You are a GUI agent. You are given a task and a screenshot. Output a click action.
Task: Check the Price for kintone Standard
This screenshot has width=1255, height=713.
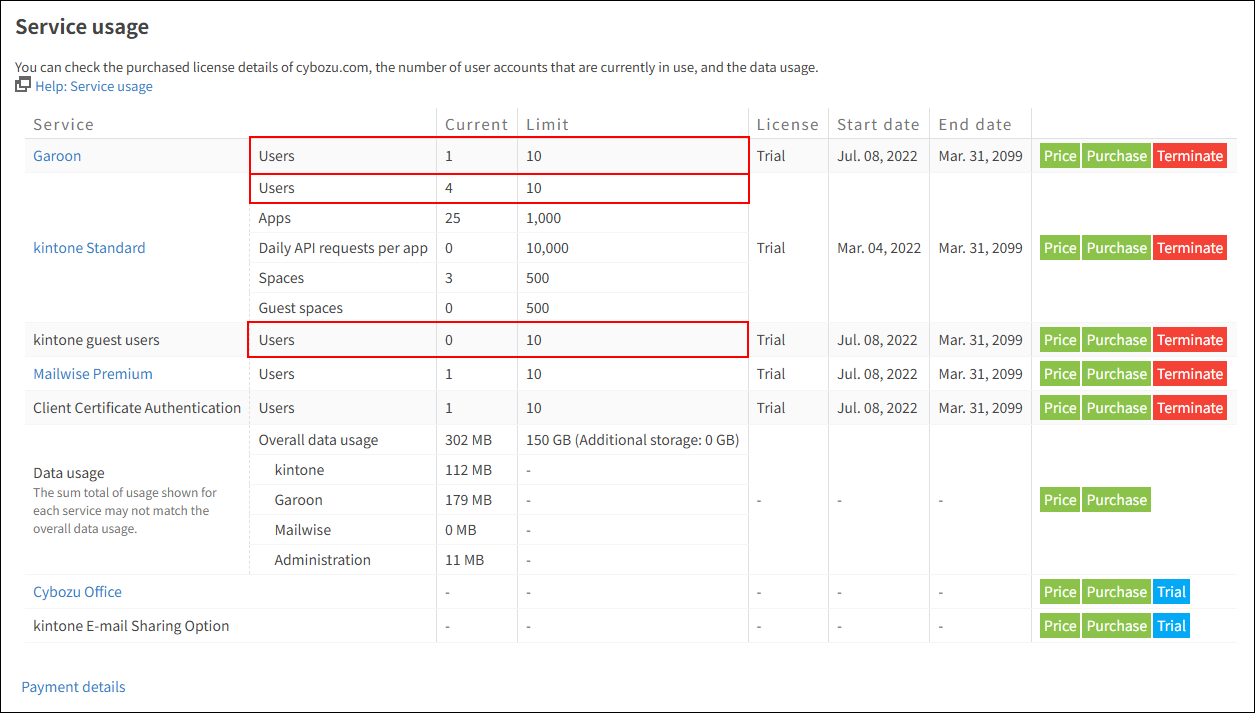1059,247
